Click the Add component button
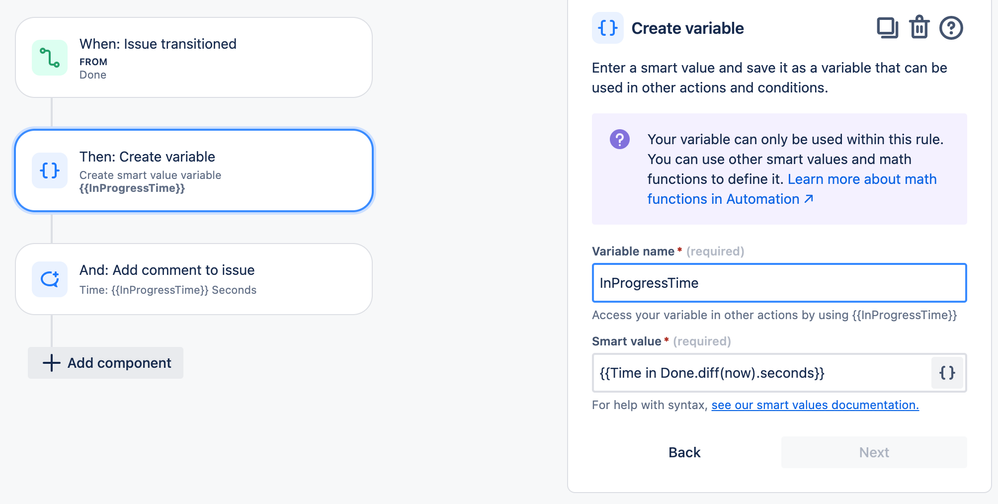This screenshot has height=504, width=998. coord(106,363)
